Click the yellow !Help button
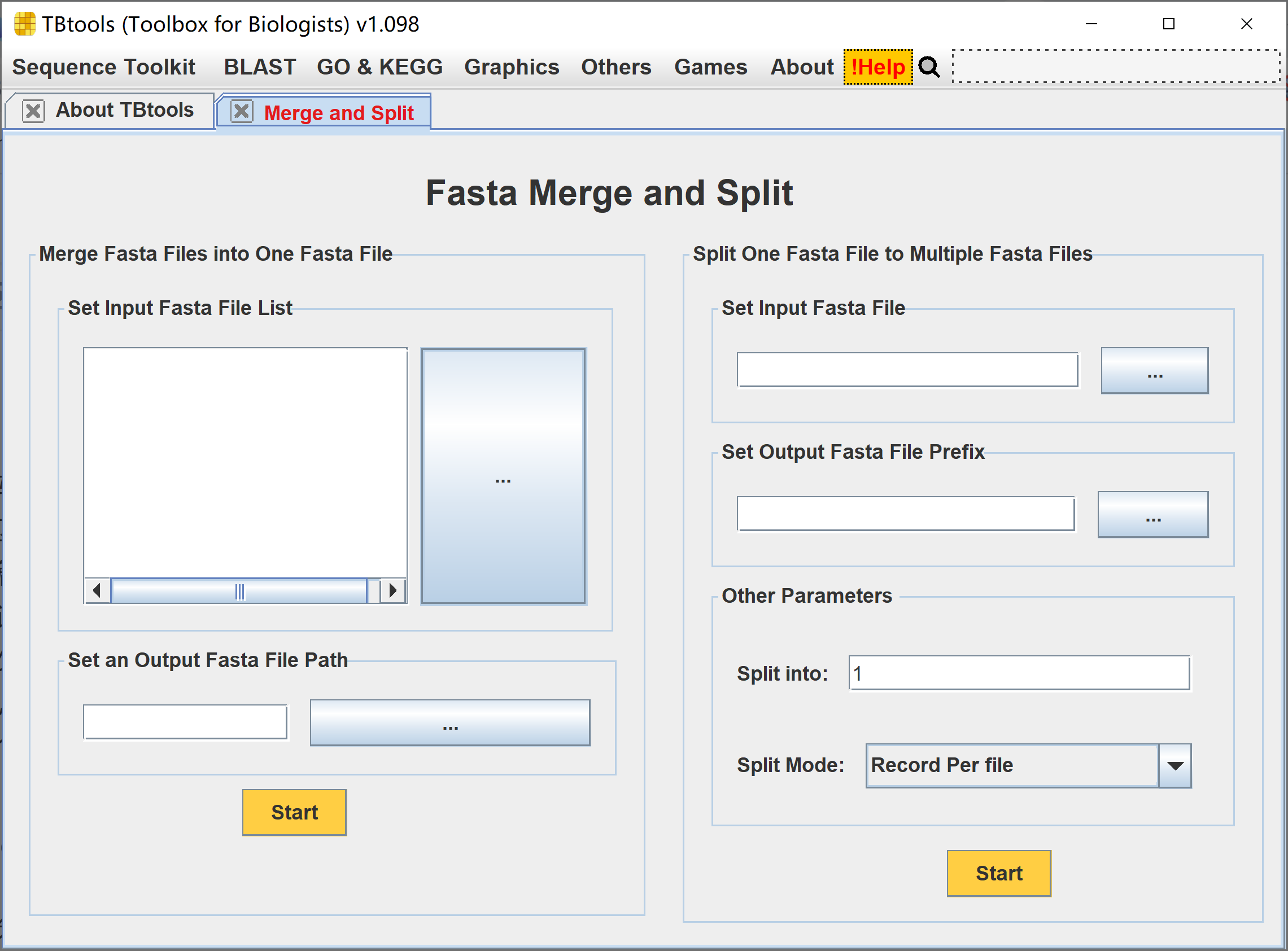The width and height of the screenshot is (1288, 951). coord(878,67)
